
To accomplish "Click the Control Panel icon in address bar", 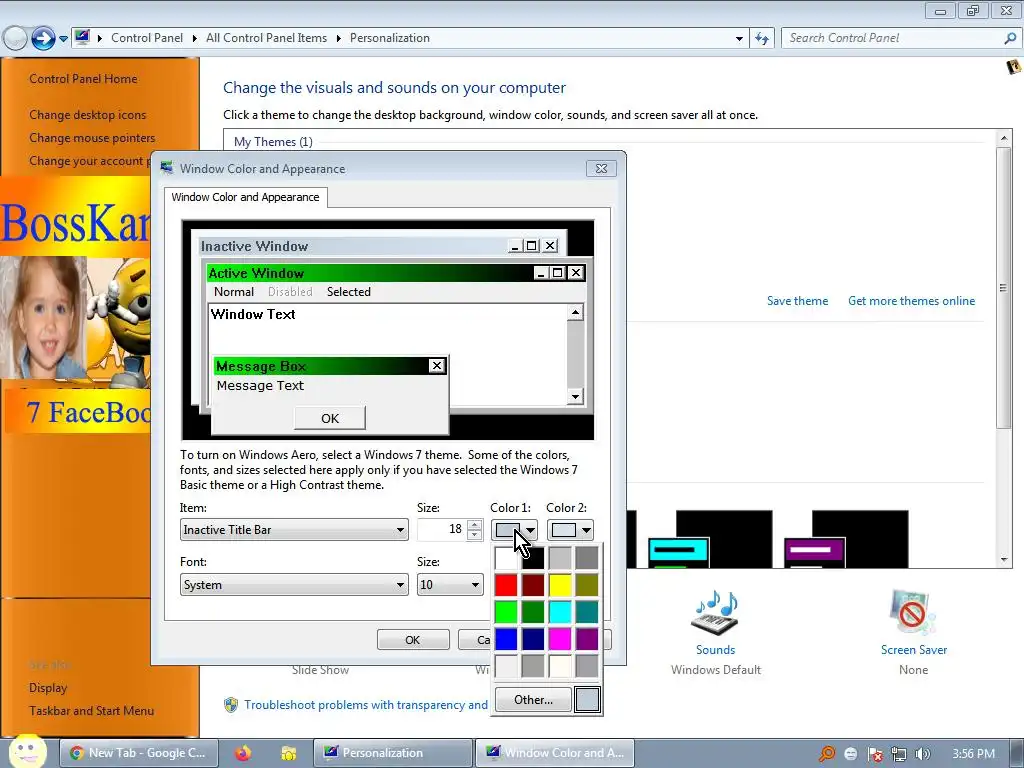I will (82, 37).
